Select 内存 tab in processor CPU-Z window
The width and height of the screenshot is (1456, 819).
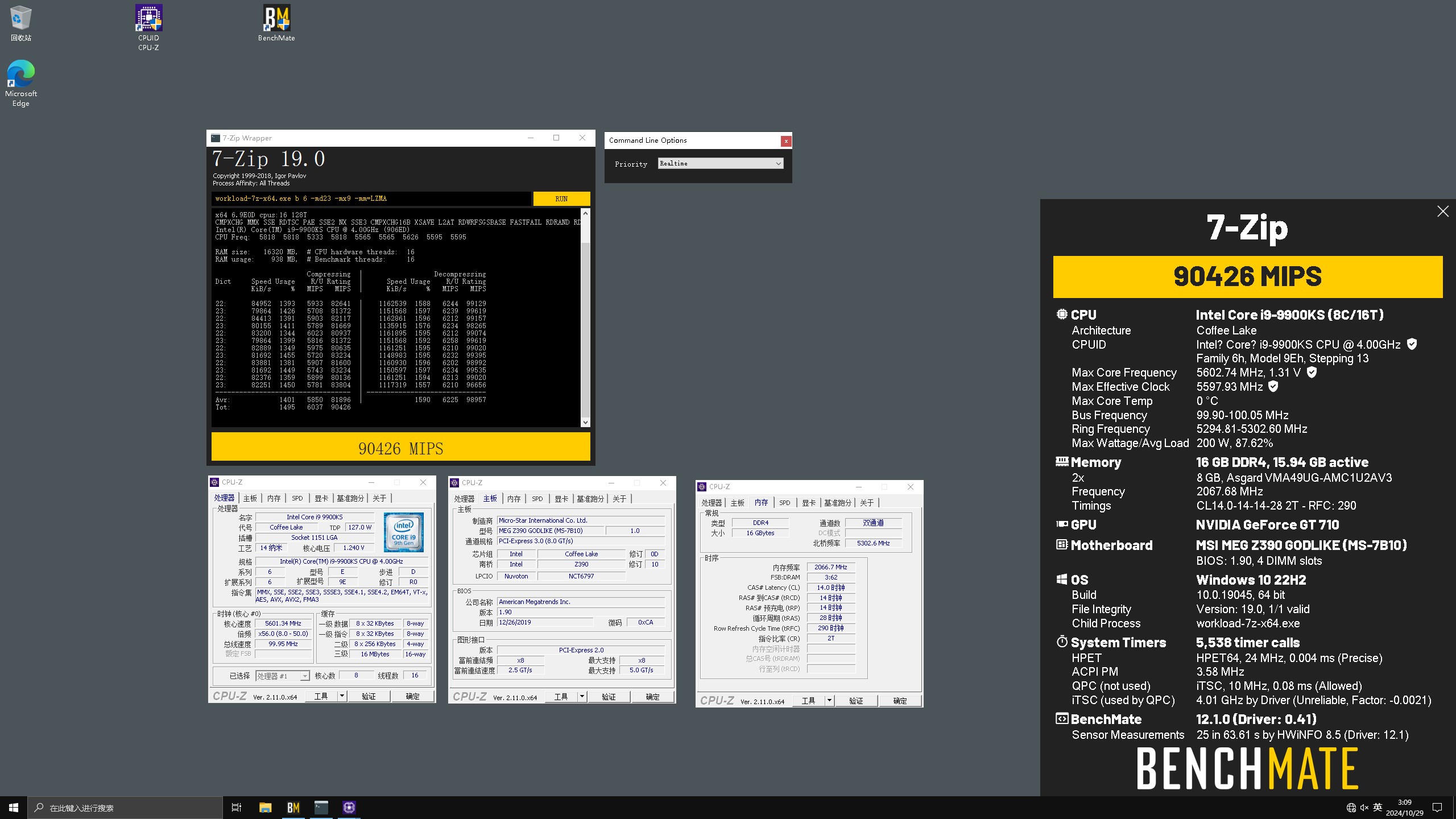click(x=274, y=498)
